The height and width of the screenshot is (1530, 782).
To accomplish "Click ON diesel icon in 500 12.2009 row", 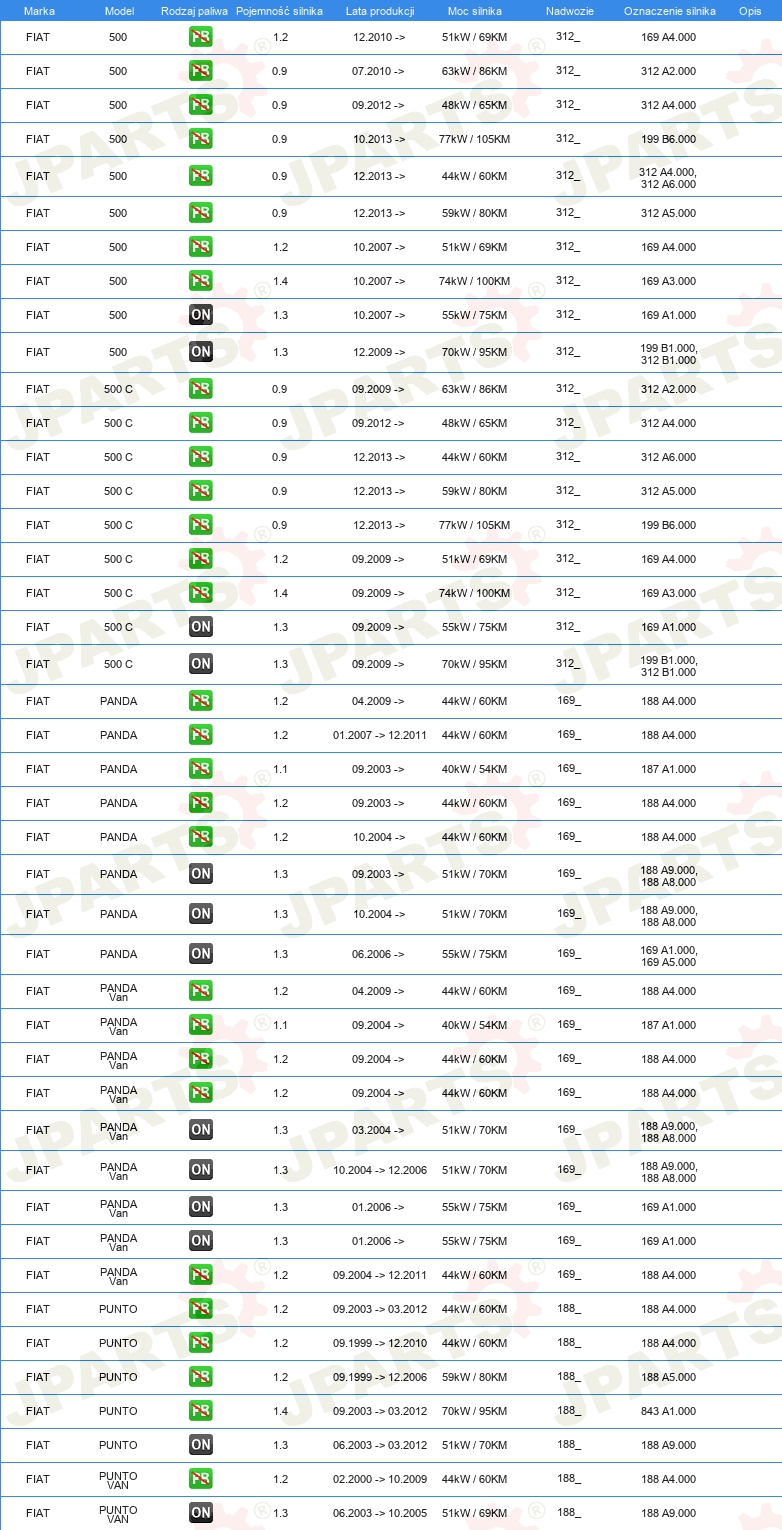I will tap(200, 352).
